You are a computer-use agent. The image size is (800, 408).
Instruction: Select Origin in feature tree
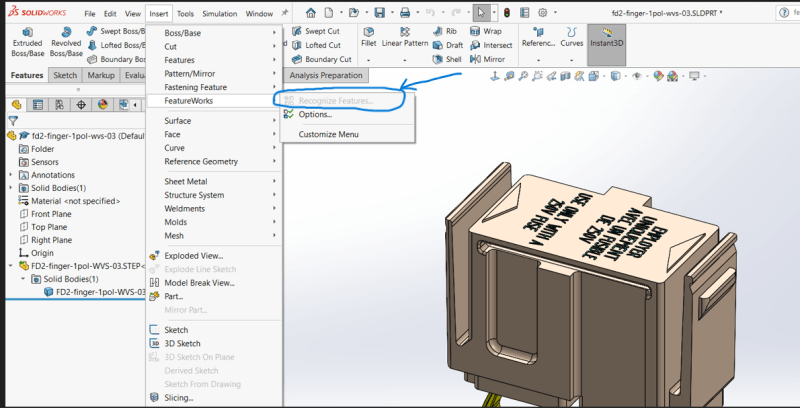pyautogui.click(x=36, y=253)
